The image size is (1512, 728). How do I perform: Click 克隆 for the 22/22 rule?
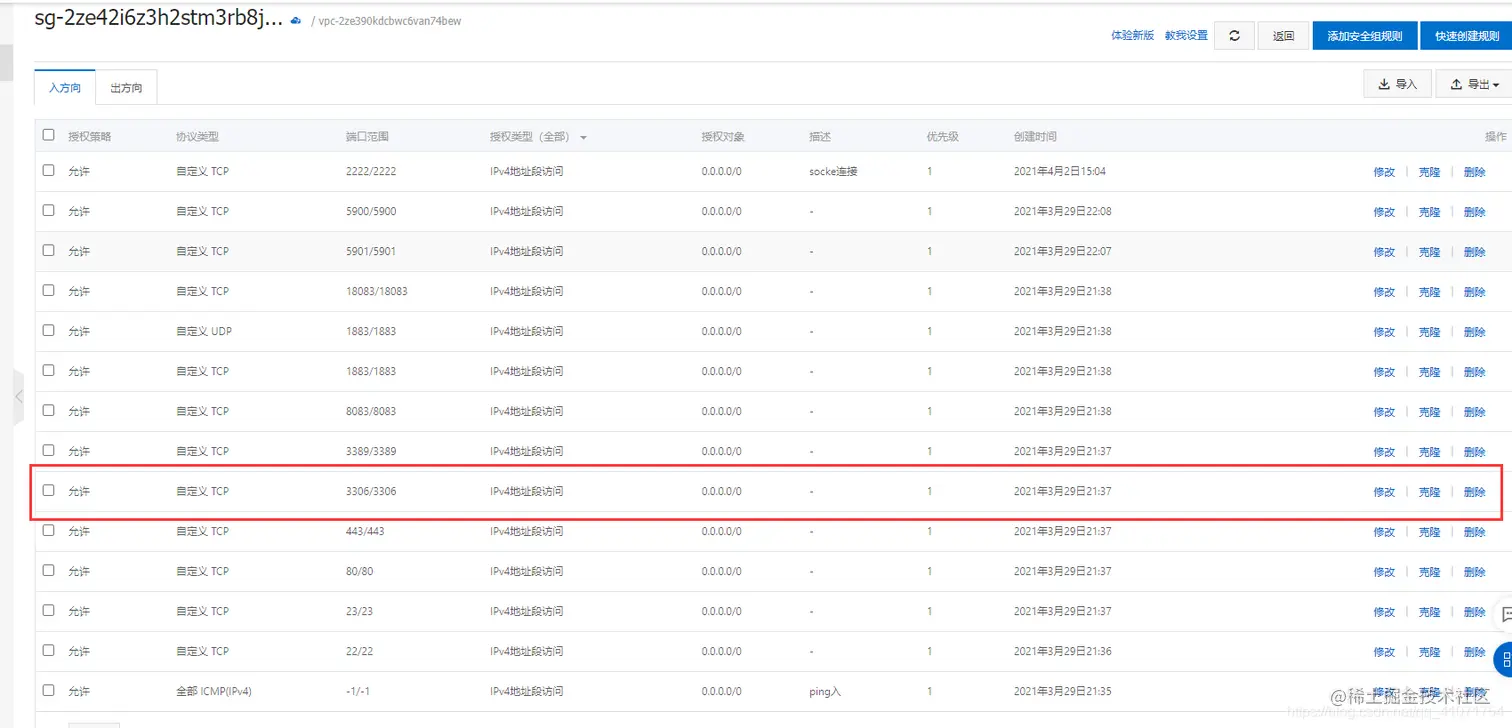[1429, 652]
